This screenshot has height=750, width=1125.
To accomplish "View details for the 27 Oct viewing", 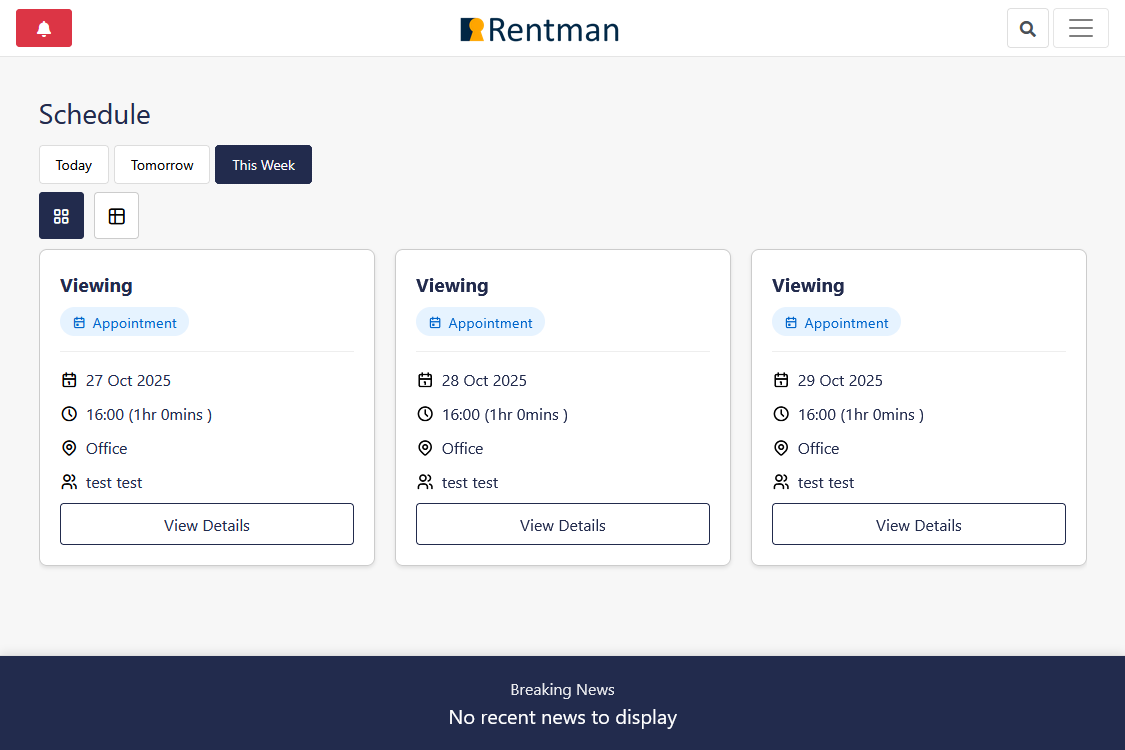I will (x=207, y=523).
